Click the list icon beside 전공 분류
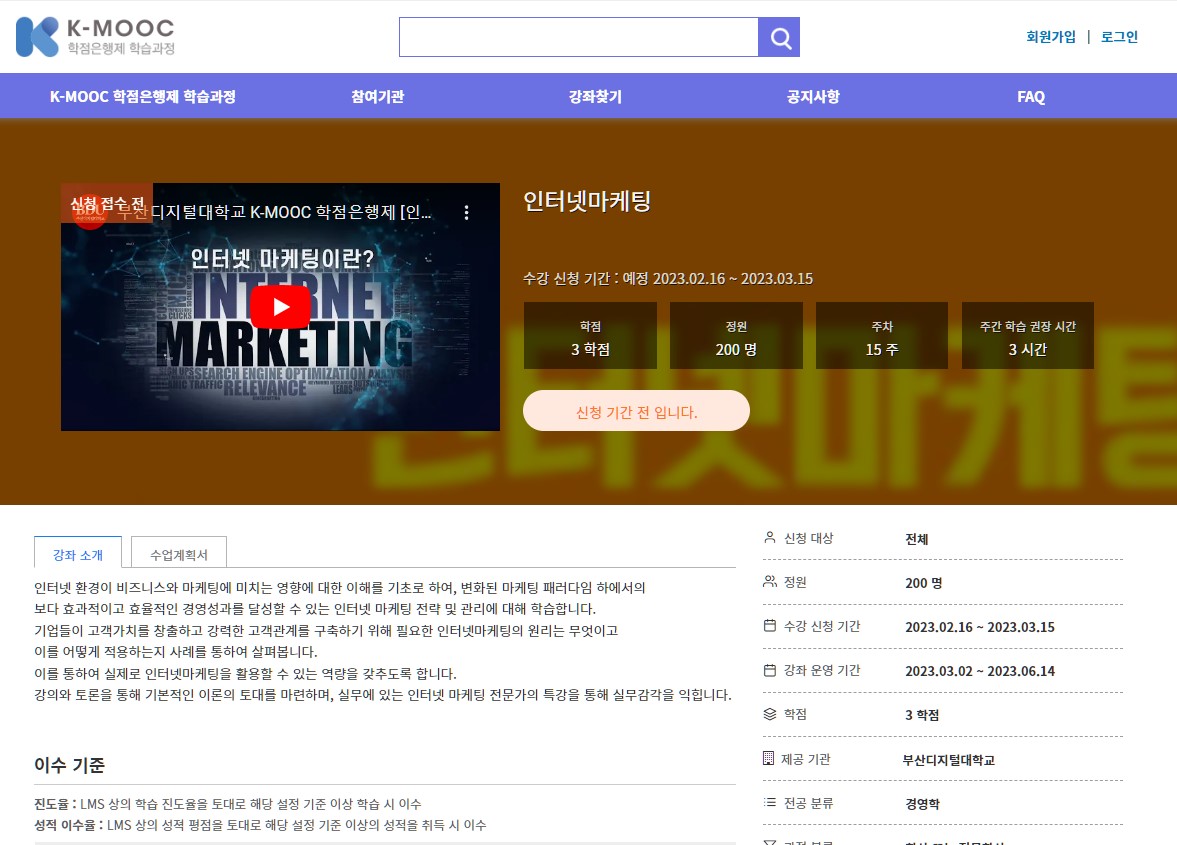This screenshot has height=845, width=1177. 769,802
